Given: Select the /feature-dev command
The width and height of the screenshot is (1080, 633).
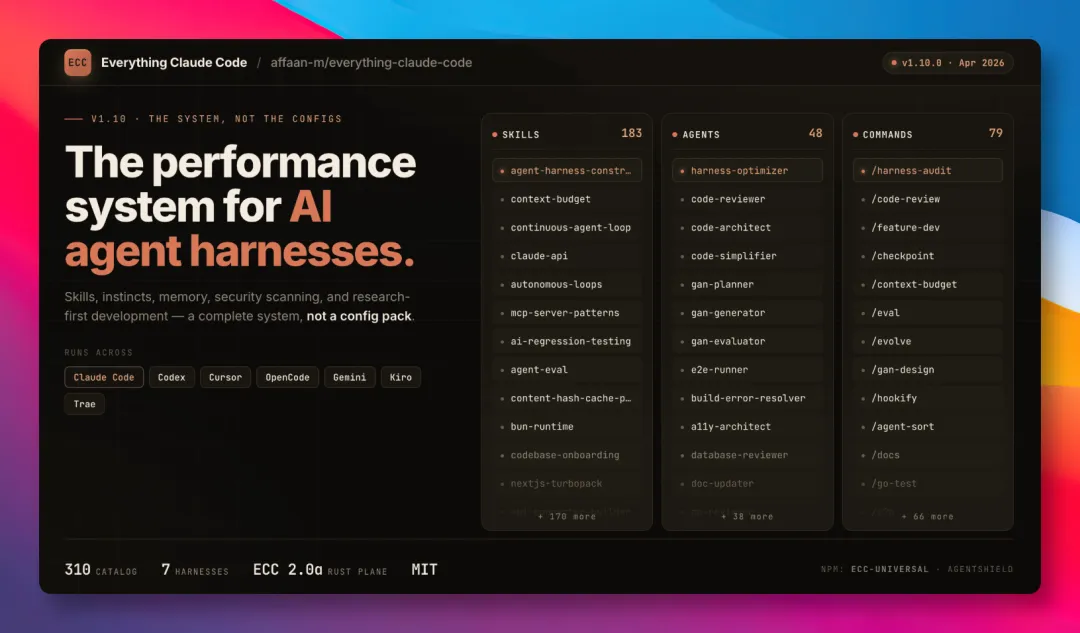Looking at the screenshot, I should [928, 227].
